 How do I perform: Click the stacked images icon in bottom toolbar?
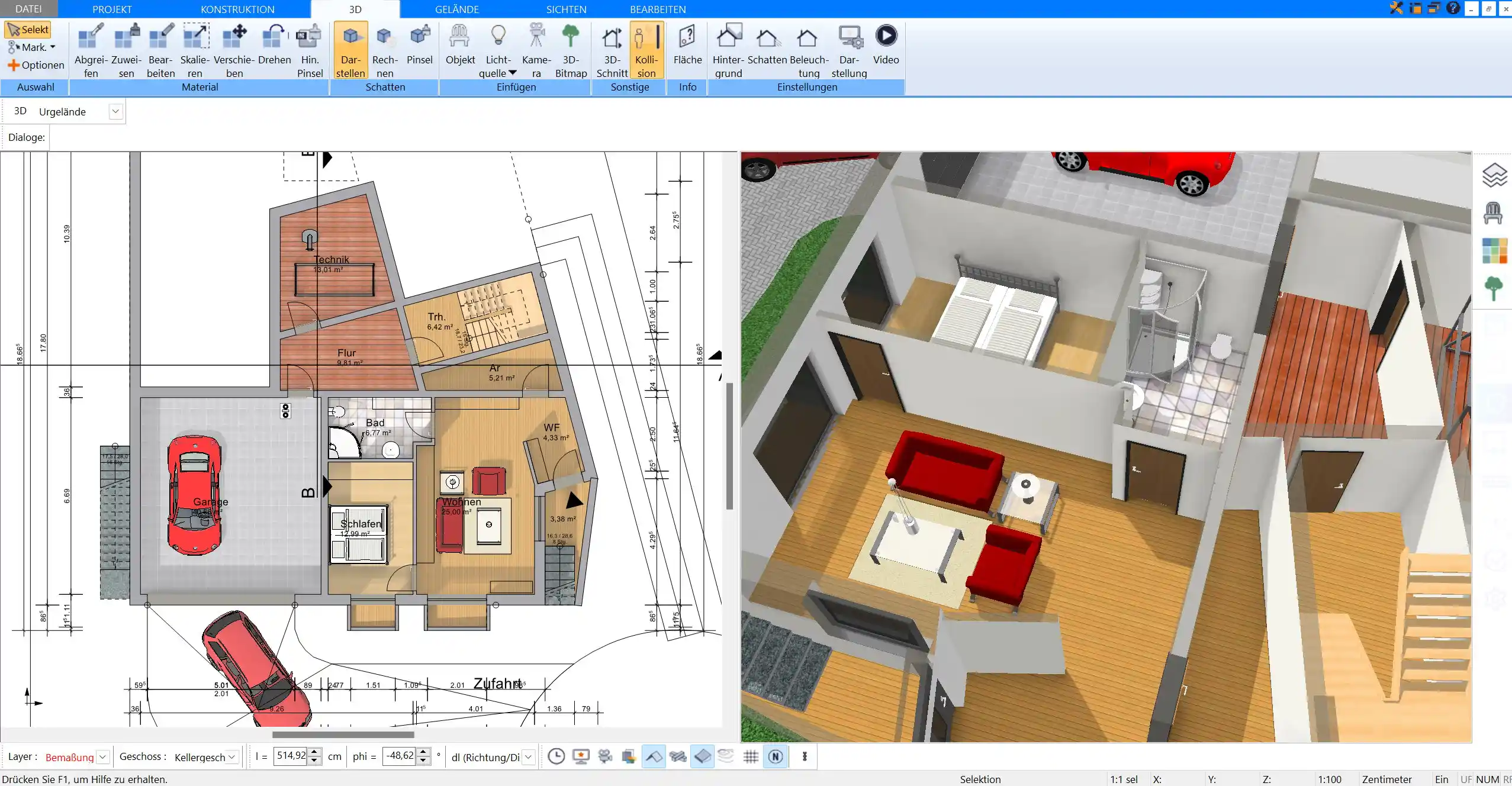coord(629,756)
